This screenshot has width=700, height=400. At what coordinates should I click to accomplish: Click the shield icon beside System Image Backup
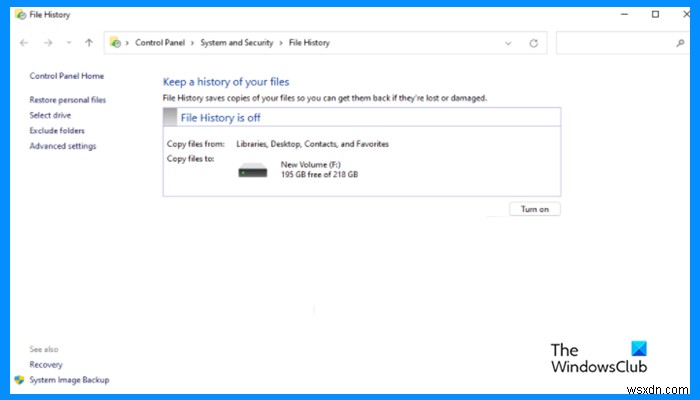[19, 380]
